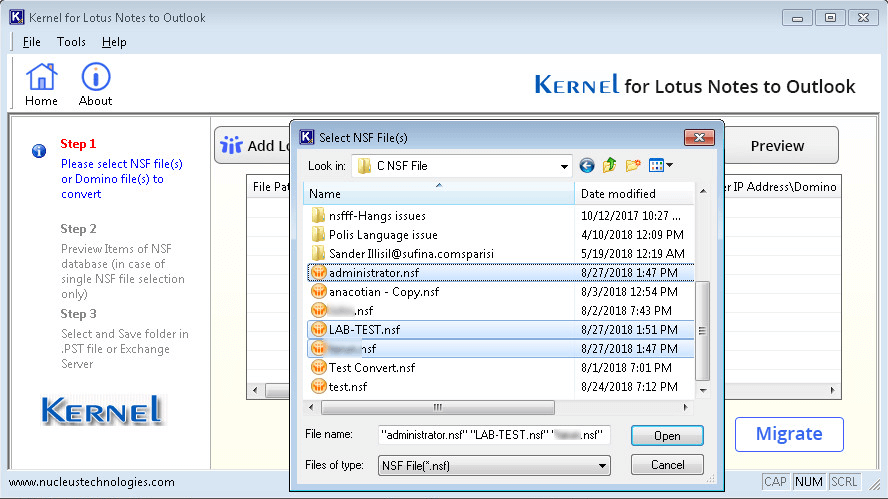Click the file list horizontal scrollbar thumb
Image resolution: width=888 pixels, height=499 pixels.
point(438,407)
